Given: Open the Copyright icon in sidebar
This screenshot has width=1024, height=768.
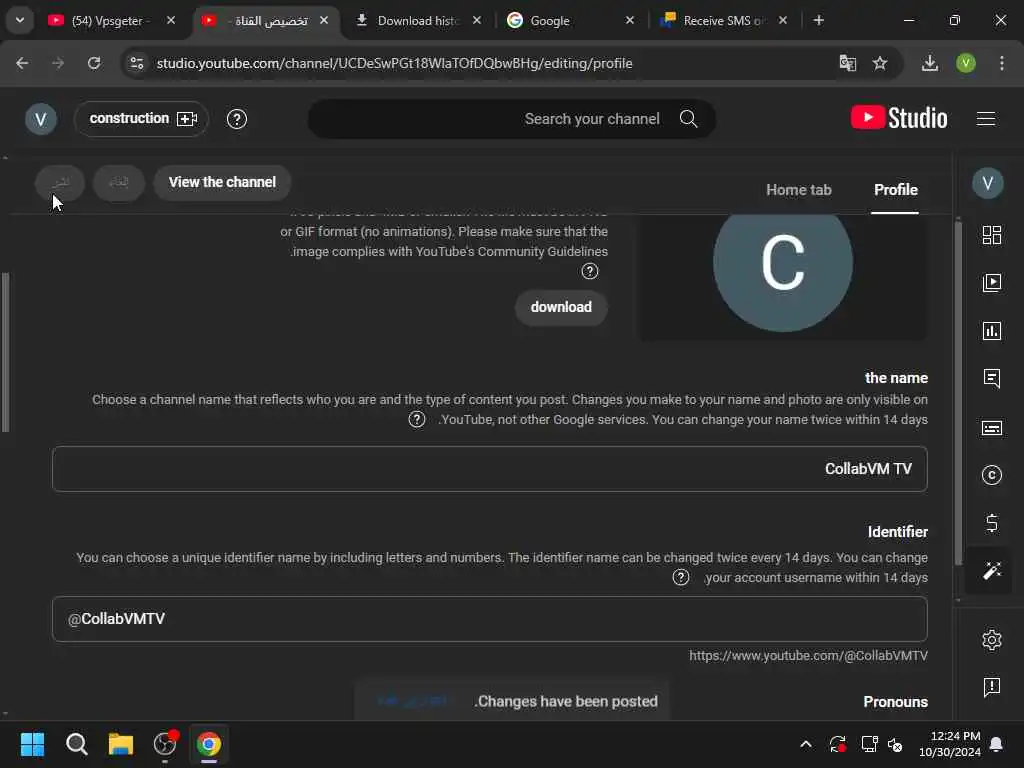Looking at the screenshot, I should pyautogui.click(x=991, y=475).
